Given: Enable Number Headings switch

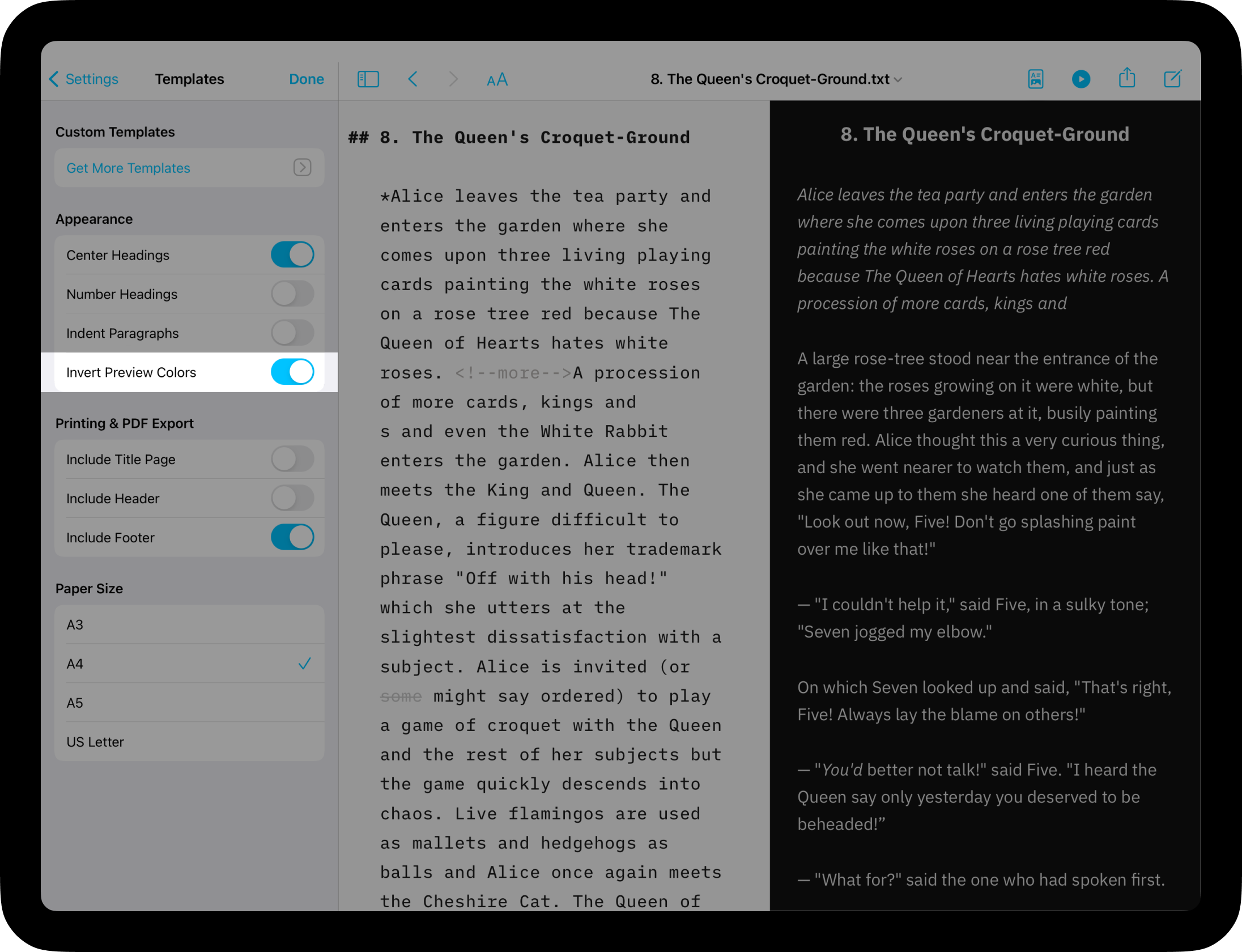Looking at the screenshot, I should pyautogui.click(x=292, y=294).
